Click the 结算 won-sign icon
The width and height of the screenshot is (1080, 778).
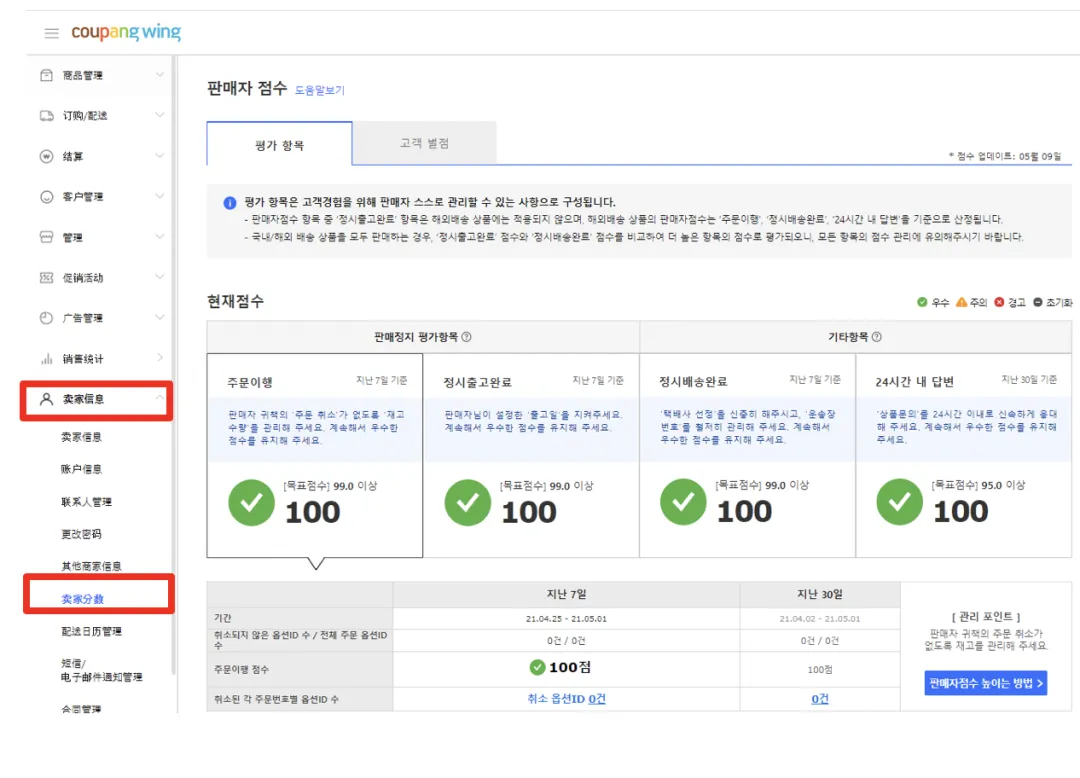tap(46, 156)
